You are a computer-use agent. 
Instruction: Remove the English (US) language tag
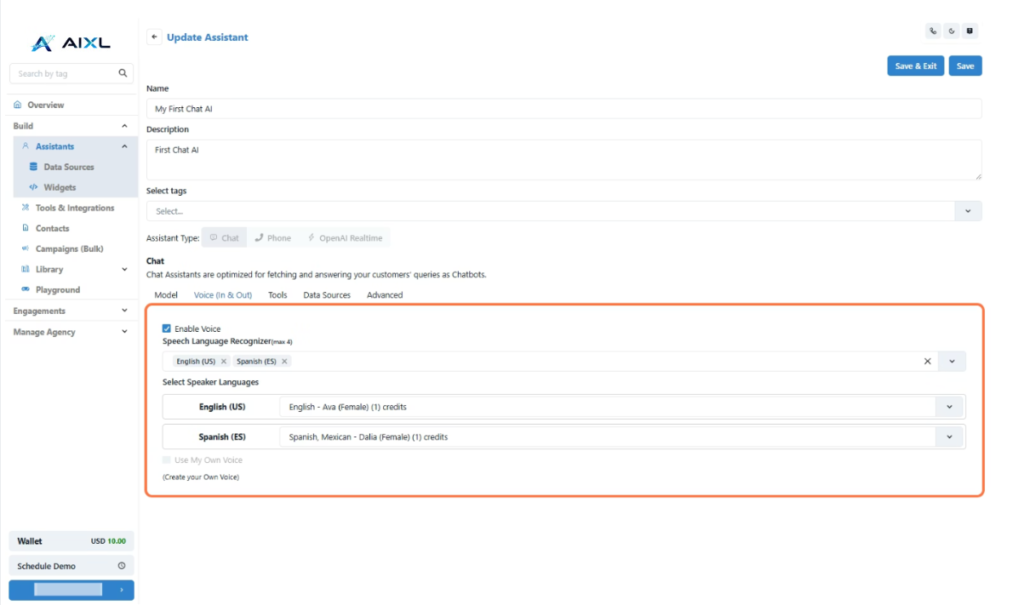point(224,361)
